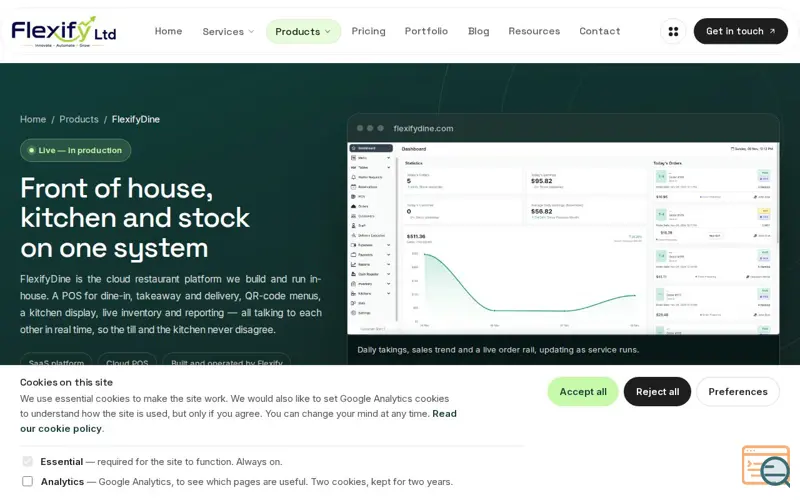
Task: Click the Settings gear icon in preview
Action: [x=354, y=313]
